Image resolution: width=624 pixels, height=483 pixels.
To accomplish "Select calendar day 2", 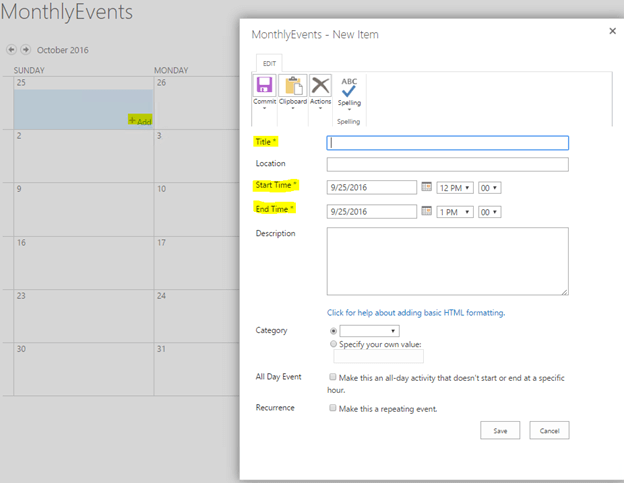I will (19, 136).
